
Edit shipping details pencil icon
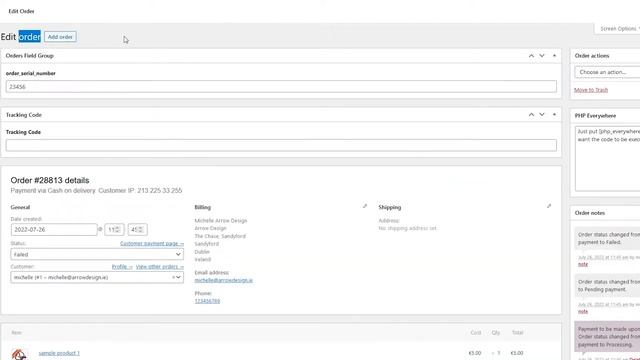549,207
